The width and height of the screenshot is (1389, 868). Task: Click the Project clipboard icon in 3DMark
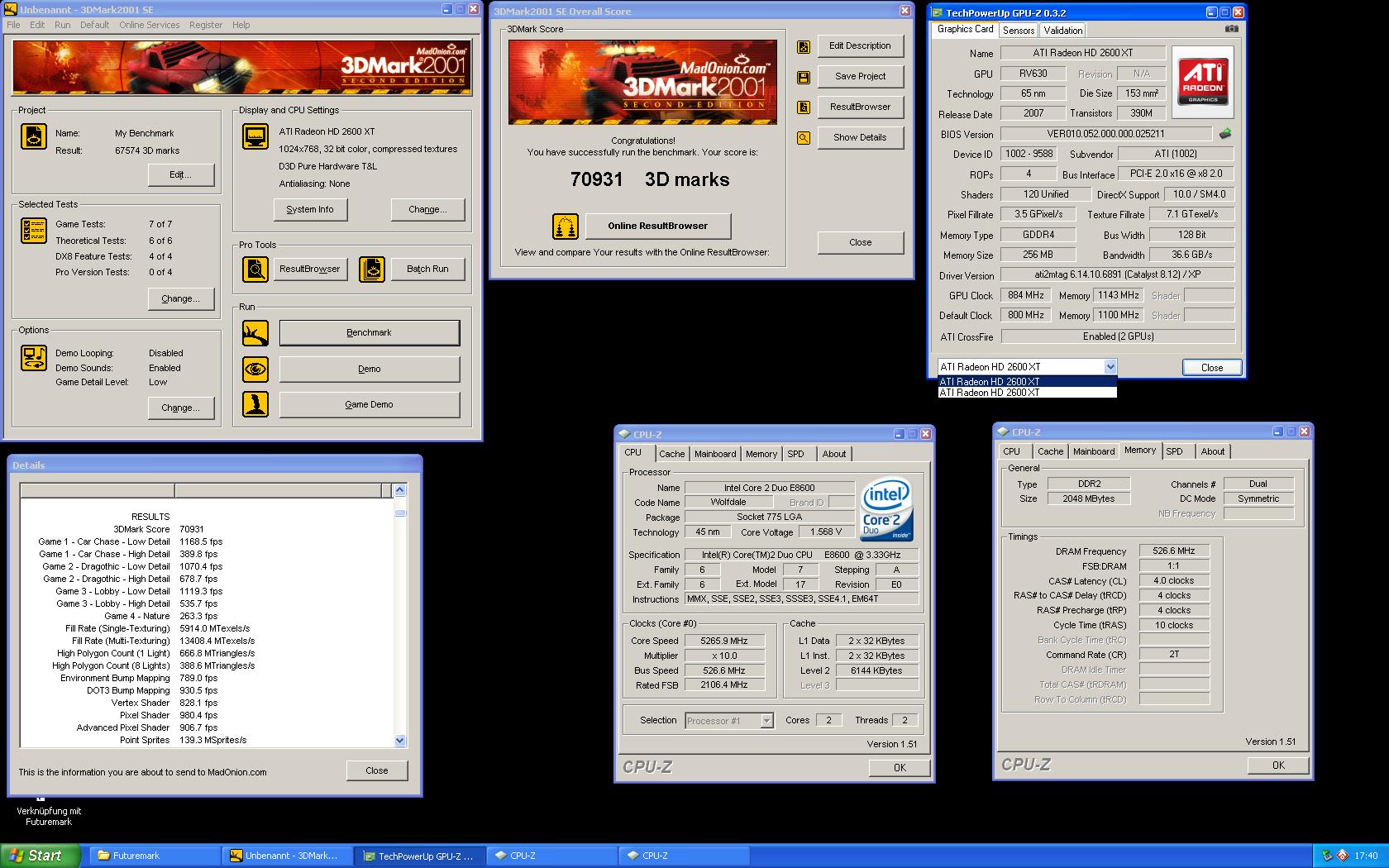[34, 136]
